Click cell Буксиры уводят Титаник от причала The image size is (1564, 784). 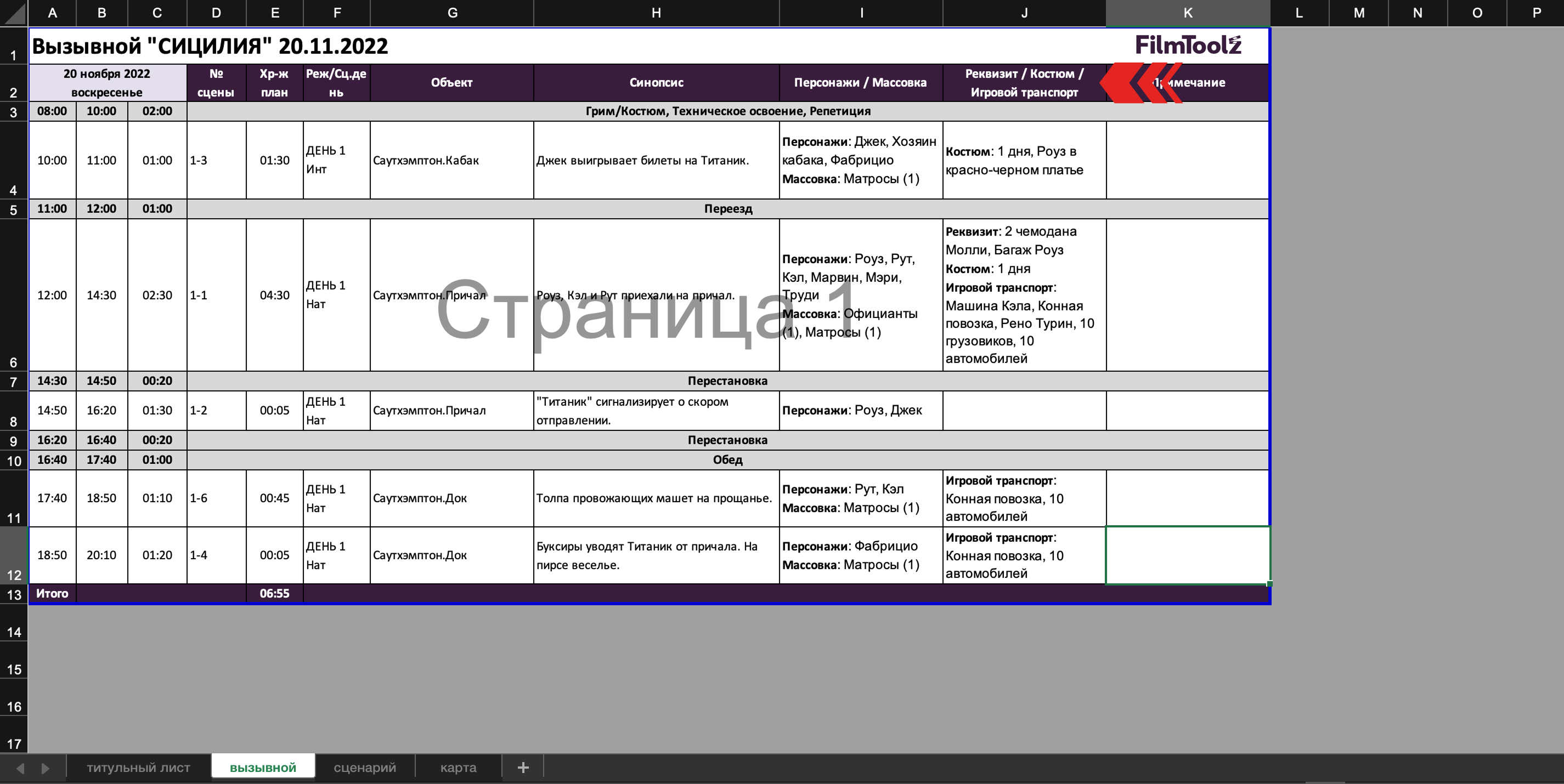656,555
